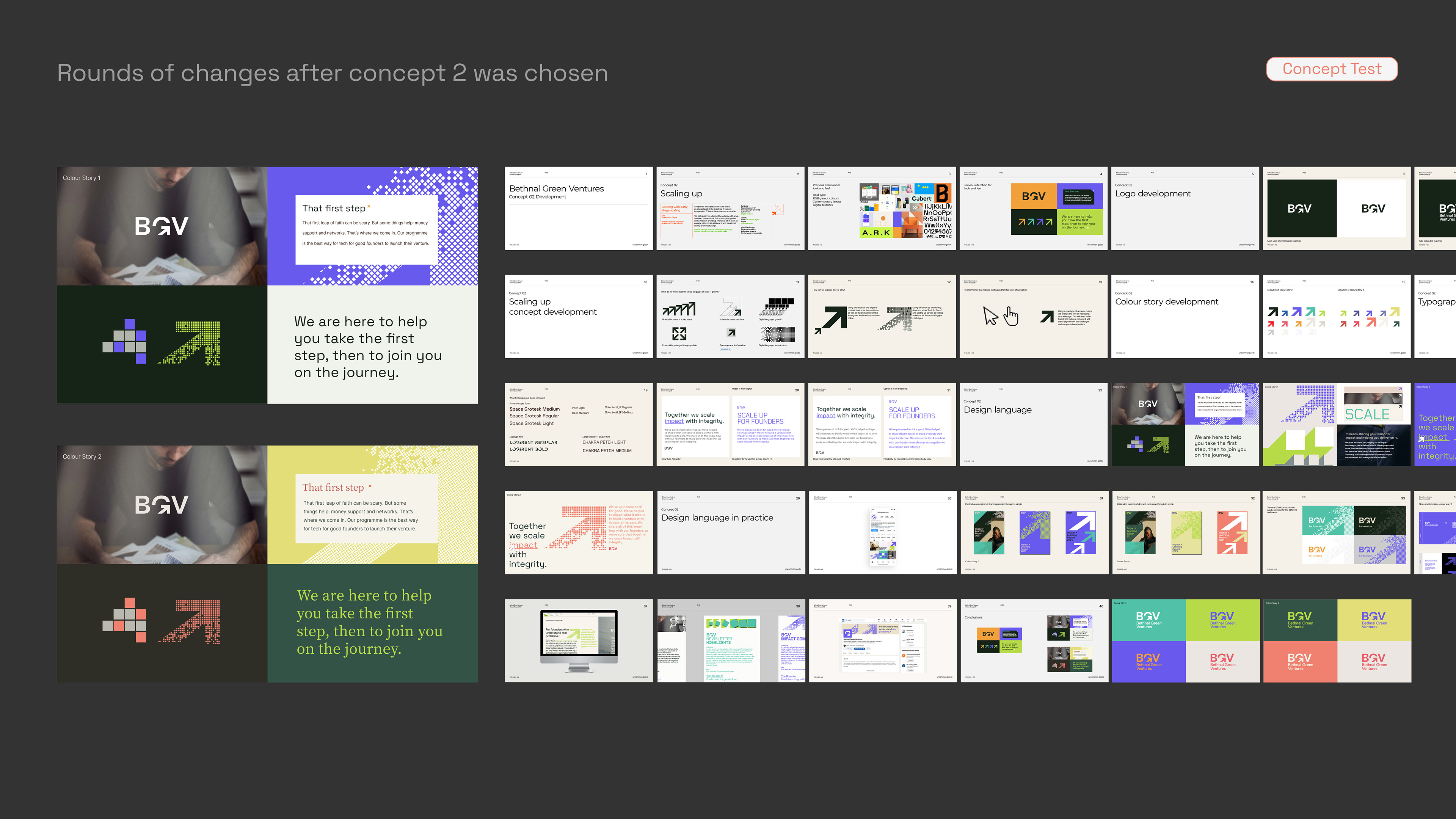Open slide 11 with arrow growth diagrams
Screen dimensions: 1456x819
coord(730,317)
